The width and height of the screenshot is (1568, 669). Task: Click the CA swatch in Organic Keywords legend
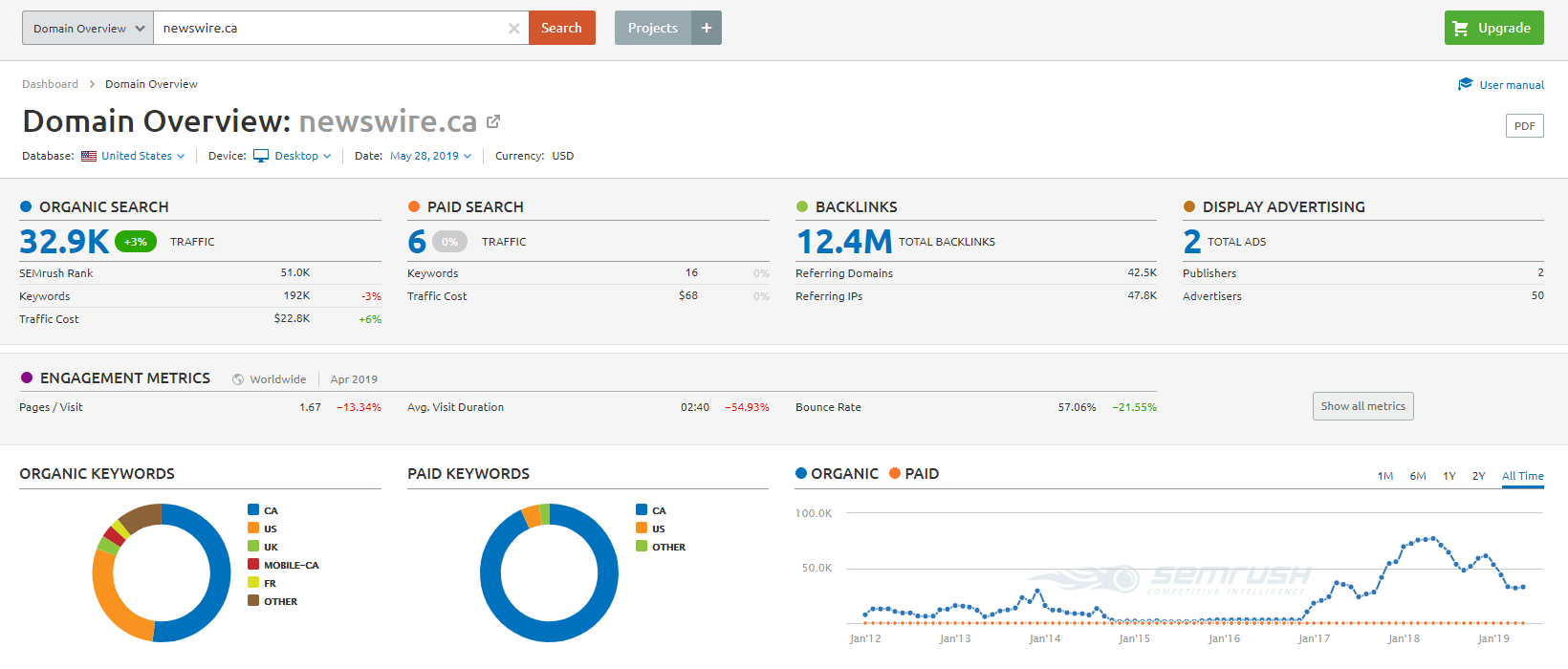click(253, 509)
